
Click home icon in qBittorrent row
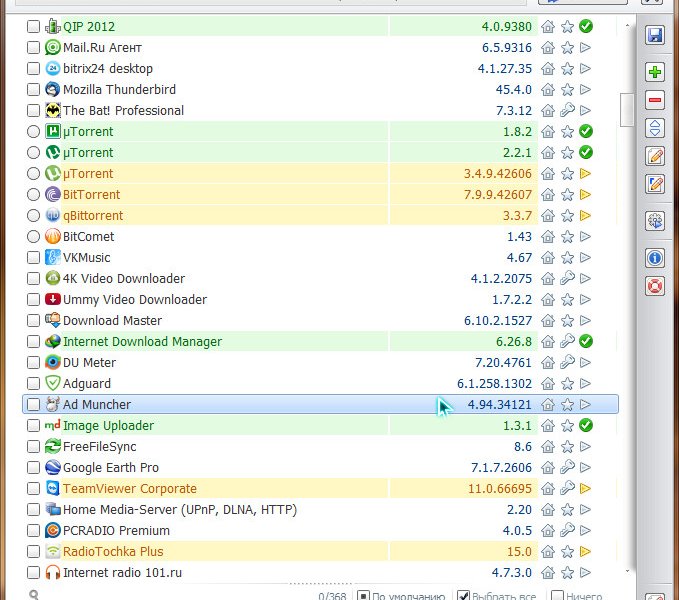pyautogui.click(x=548, y=216)
